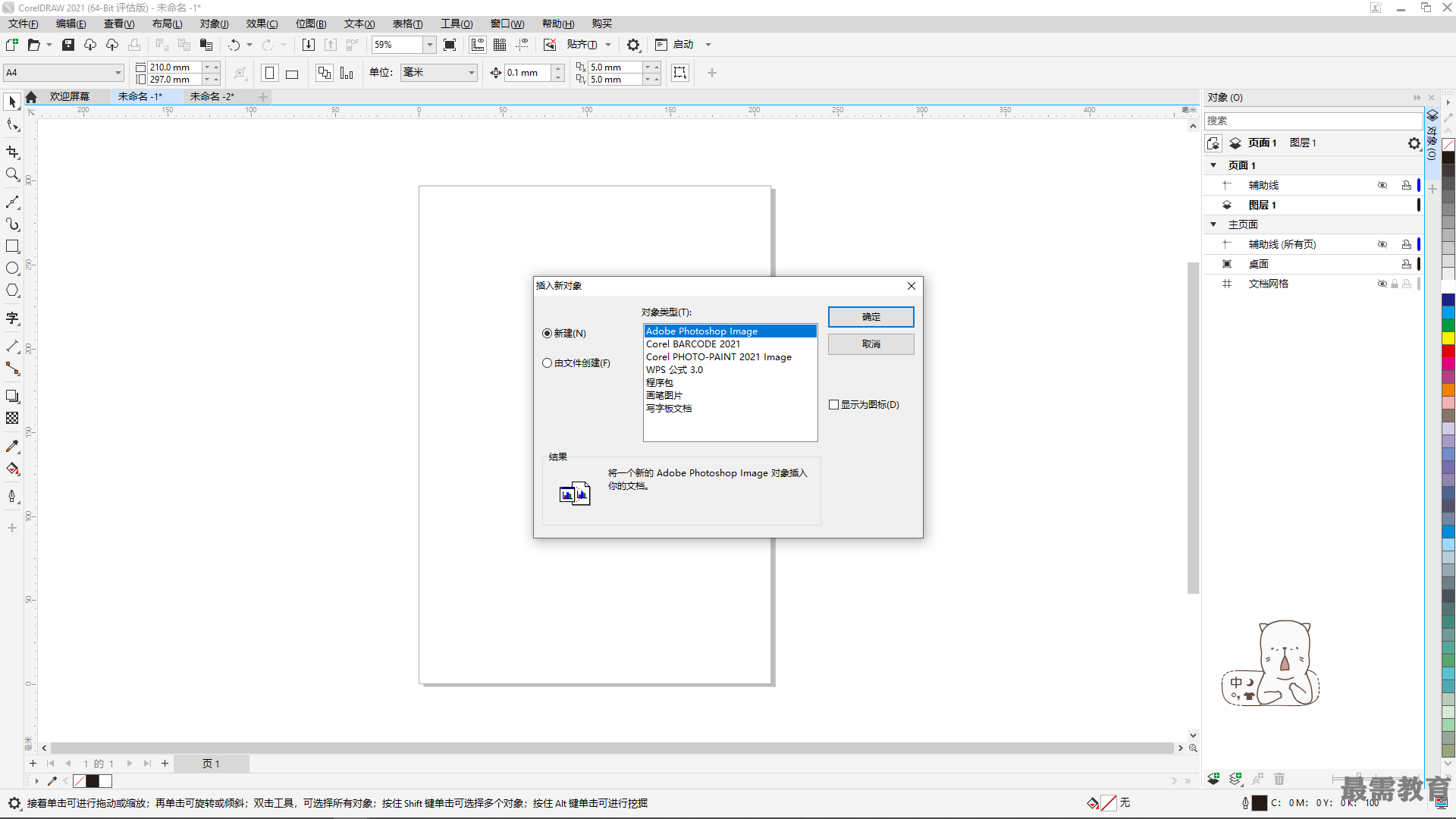Collapse the 主页面 tree node
The height and width of the screenshot is (819, 1456).
point(1213,224)
